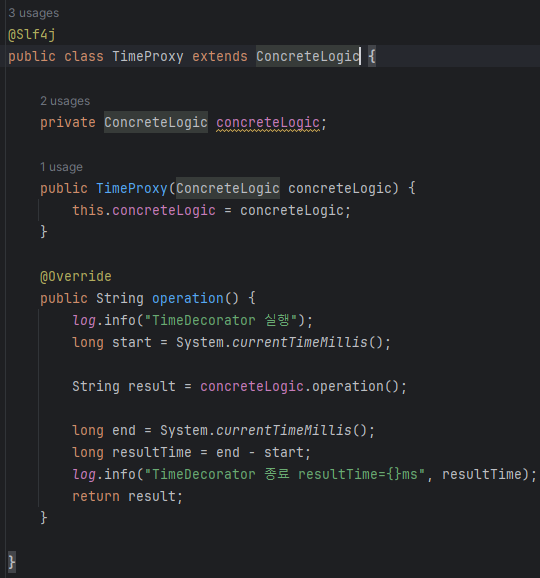The image size is (540, 578).
Task: Click System on the "long start" line
Action: tap(200, 342)
